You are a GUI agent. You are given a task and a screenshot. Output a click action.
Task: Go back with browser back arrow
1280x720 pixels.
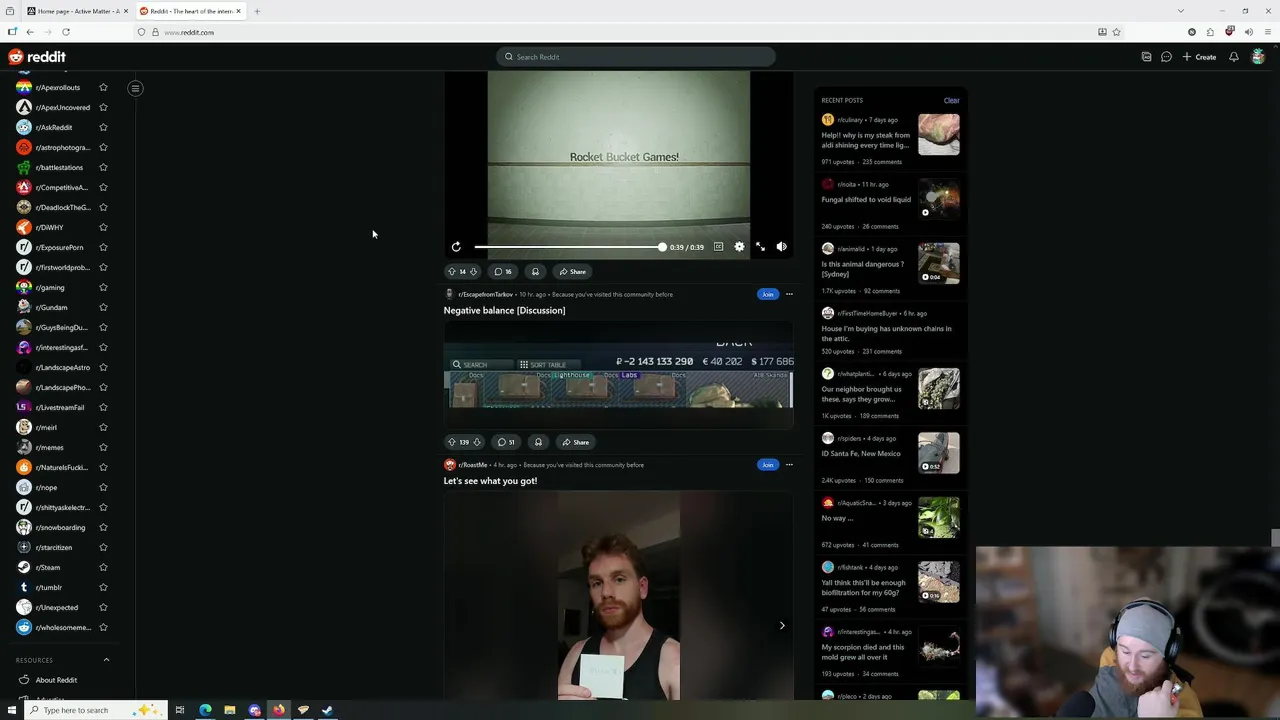click(30, 32)
